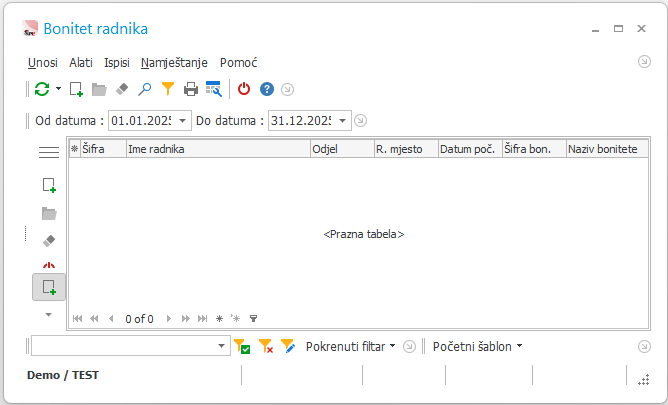Click the options arrow after Početni šablon
Viewport: 668px width, 405px height.
click(644, 347)
